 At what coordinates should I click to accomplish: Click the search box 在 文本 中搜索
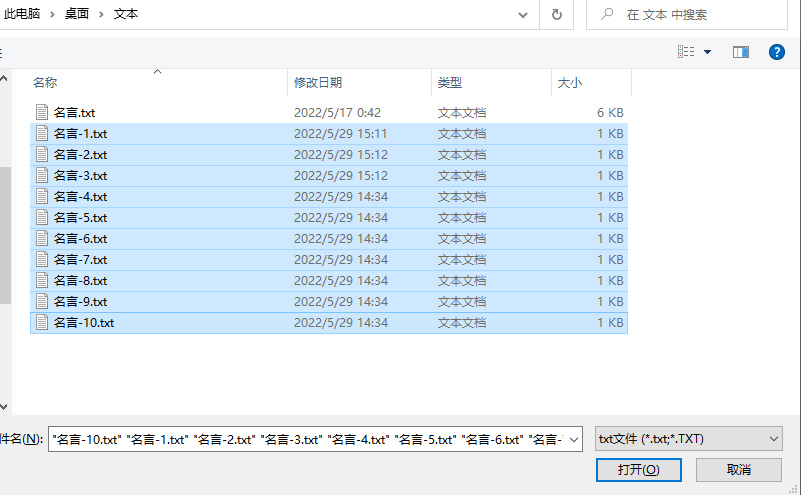687,14
